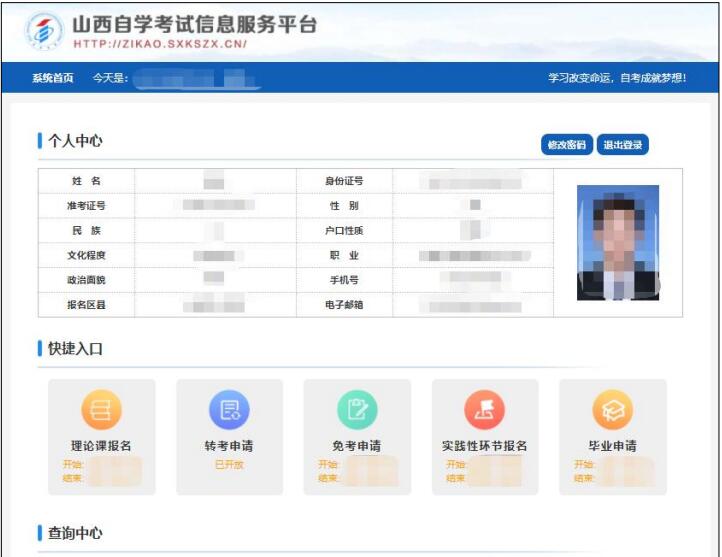Click the 个人中心 section heading

coord(75,141)
